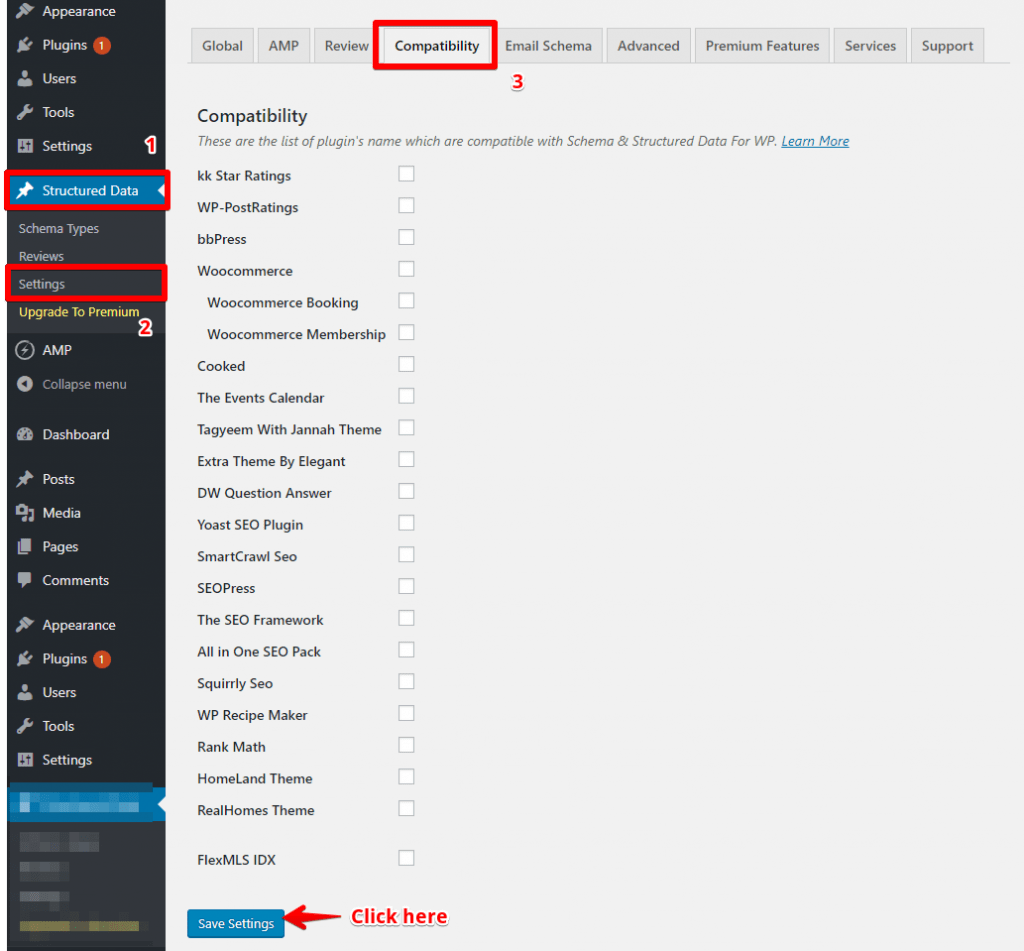Open the Review tab
Image resolution: width=1024 pixels, height=951 pixels.
[x=346, y=46]
